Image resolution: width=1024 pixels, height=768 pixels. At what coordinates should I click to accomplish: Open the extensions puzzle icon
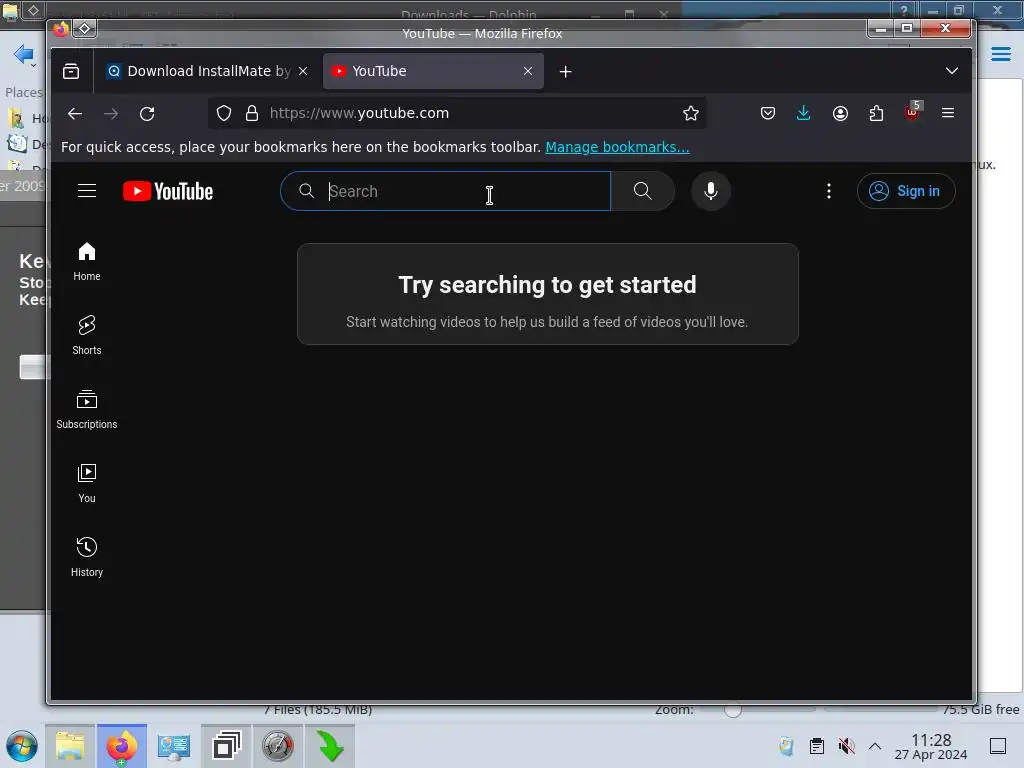(x=876, y=114)
